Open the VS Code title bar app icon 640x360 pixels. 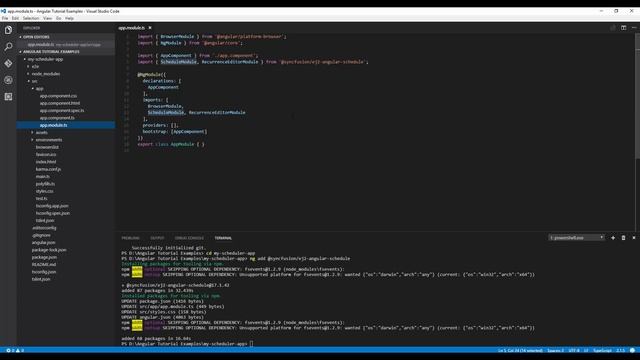(x=3, y=11)
